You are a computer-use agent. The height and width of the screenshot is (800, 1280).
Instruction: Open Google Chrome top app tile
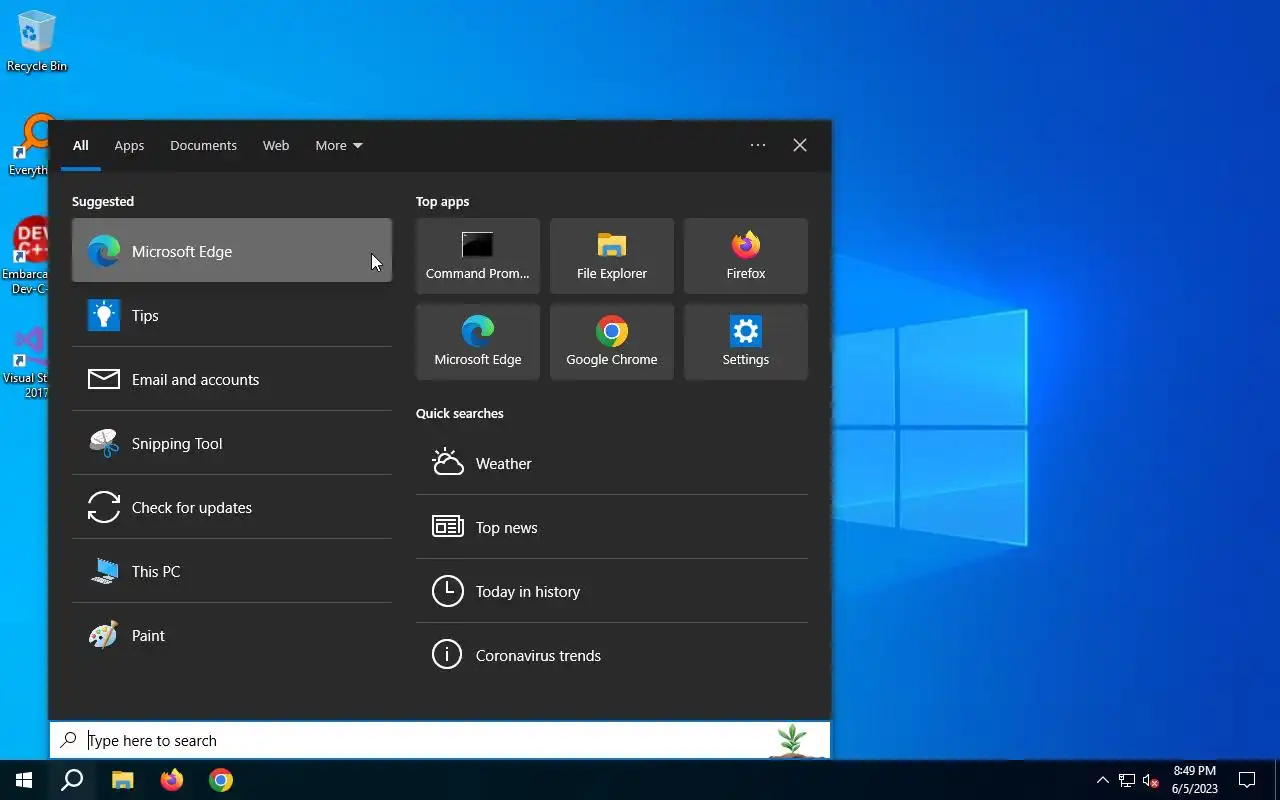coord(612,342)
